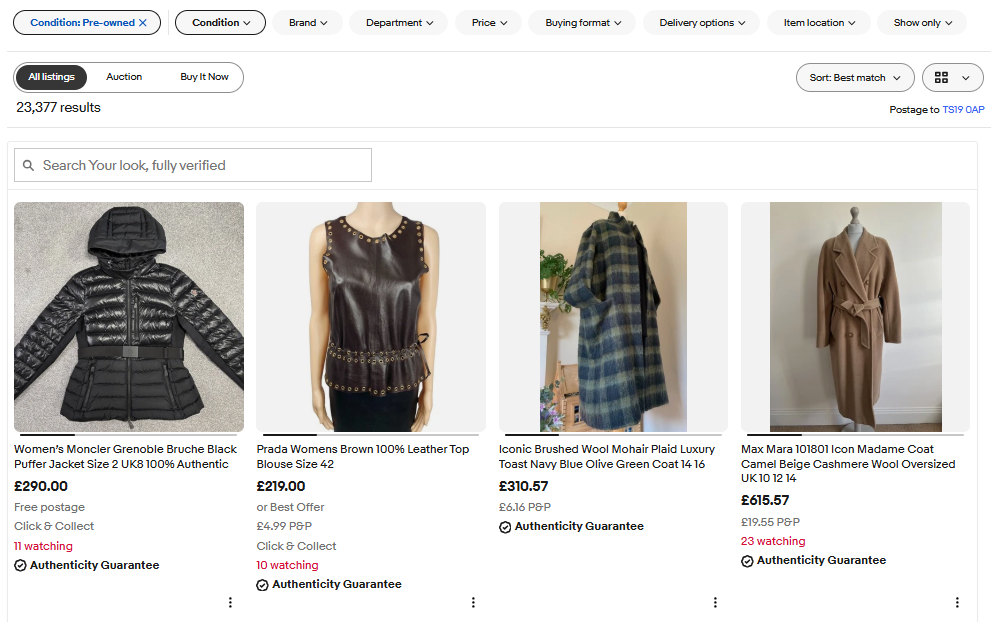
Task: Open the Prada Womens Brown Leather Top listing title
Action: coord(362,457)
